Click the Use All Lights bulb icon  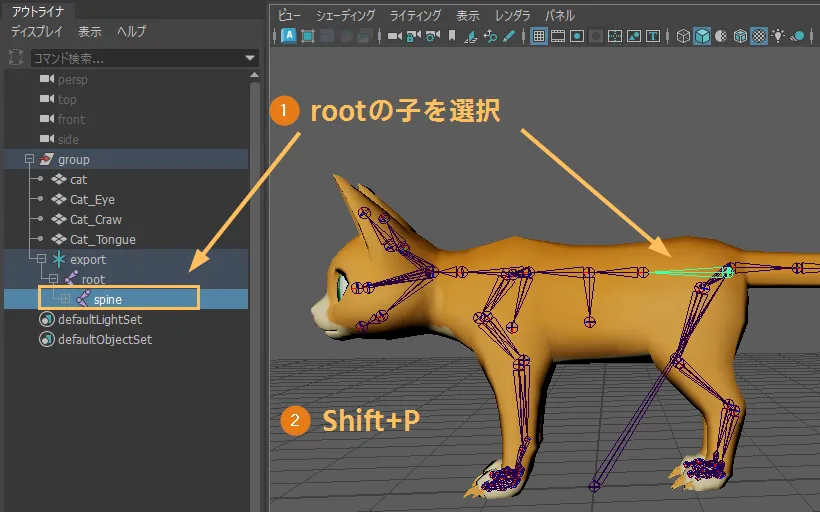coord(778,36)
